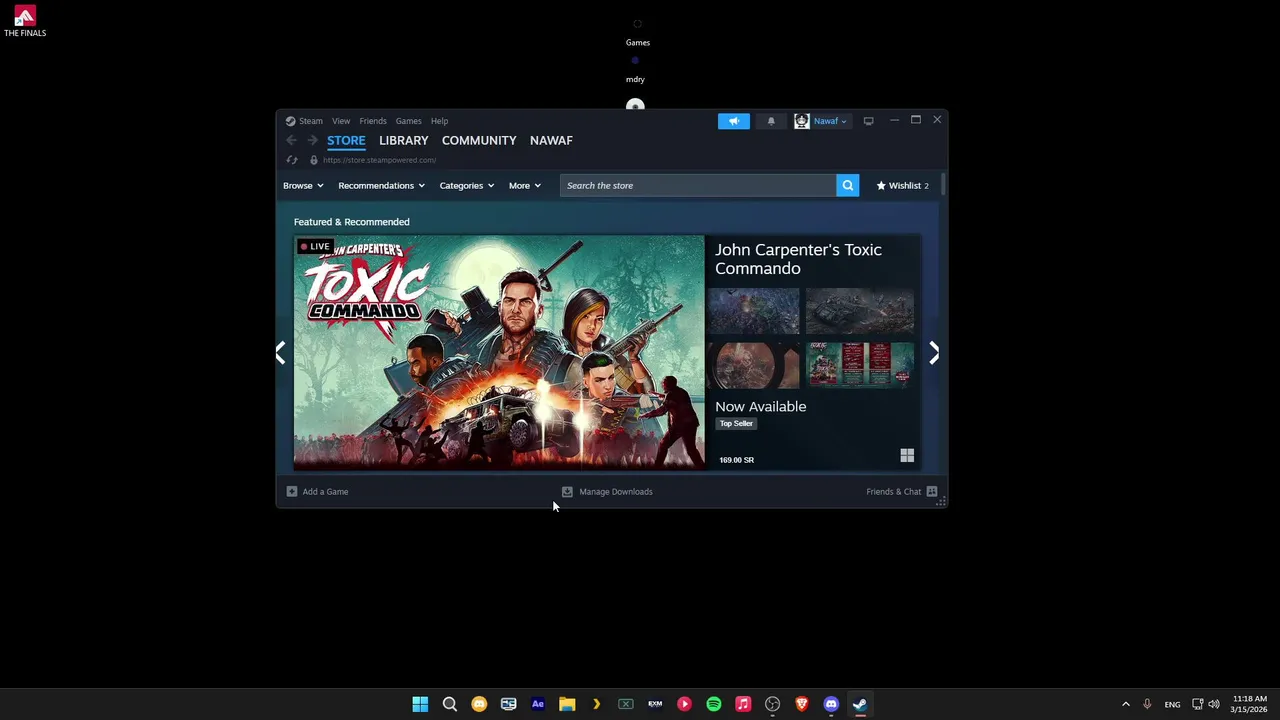Expand the Browse dropdown
This screenshot has width=1280, height=720.
(303, 185)
